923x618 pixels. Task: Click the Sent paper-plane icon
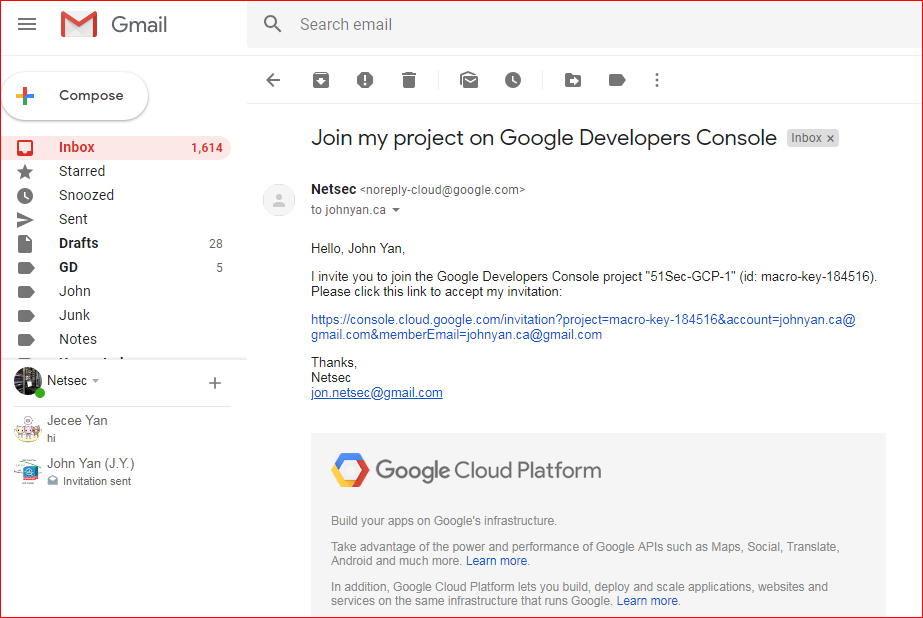[25, 220]
